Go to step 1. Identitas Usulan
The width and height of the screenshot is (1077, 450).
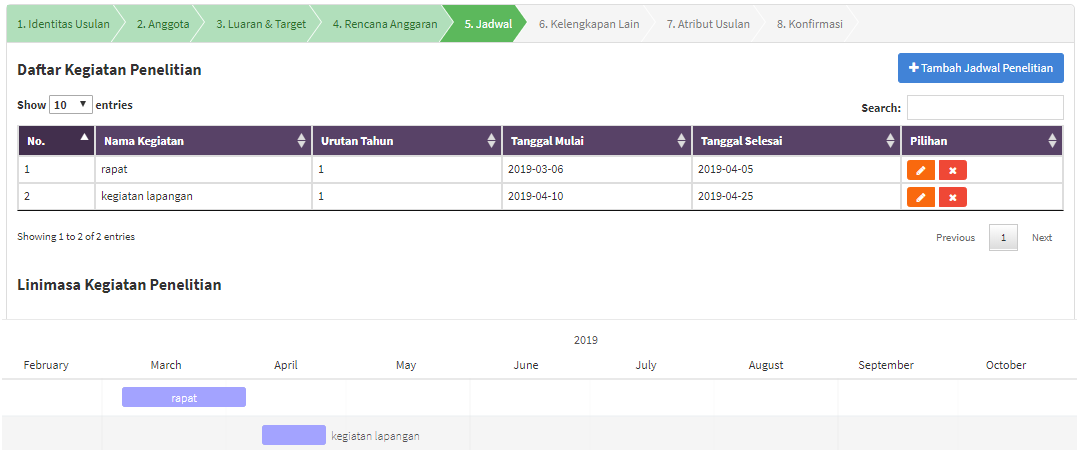pos(63,24)
